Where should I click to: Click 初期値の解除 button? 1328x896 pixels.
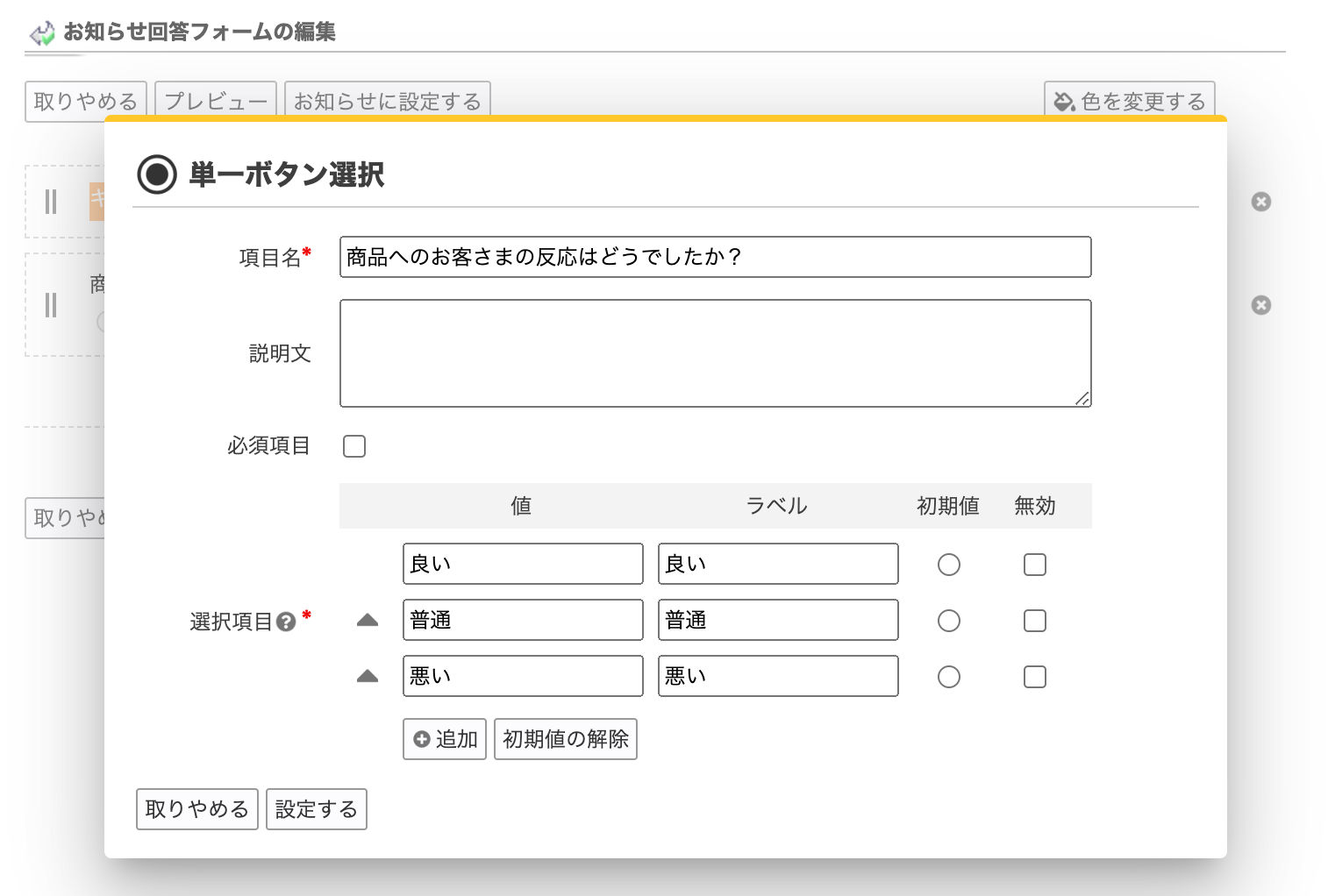click(x=566, y=739)
